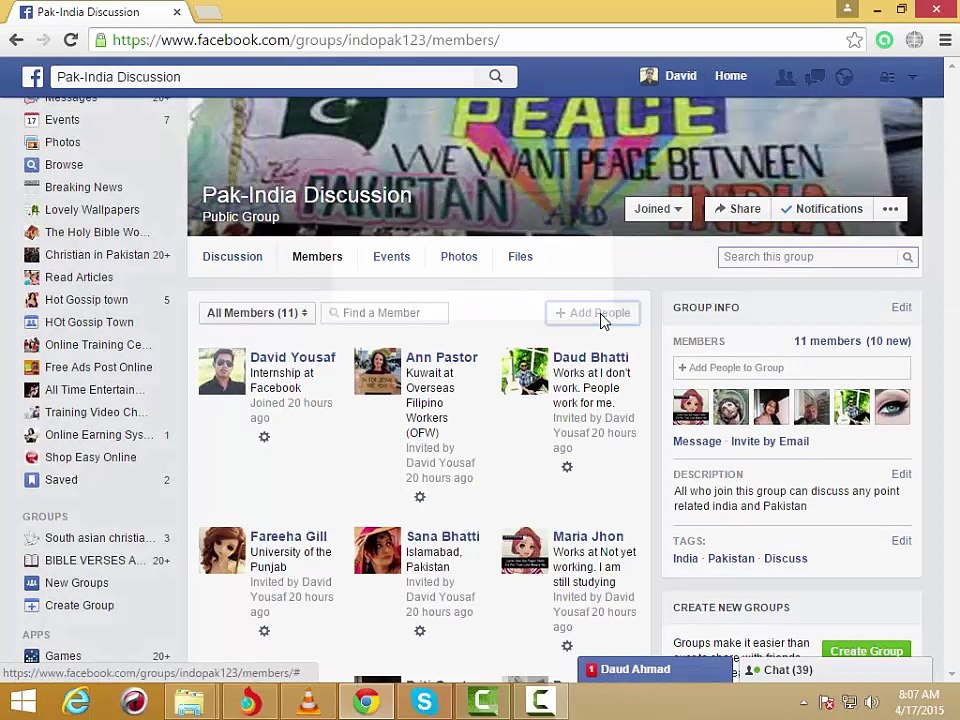Screen dimensions: 960x720
Task: Open the messages icon in header
Action: click(x=815, y=77)
